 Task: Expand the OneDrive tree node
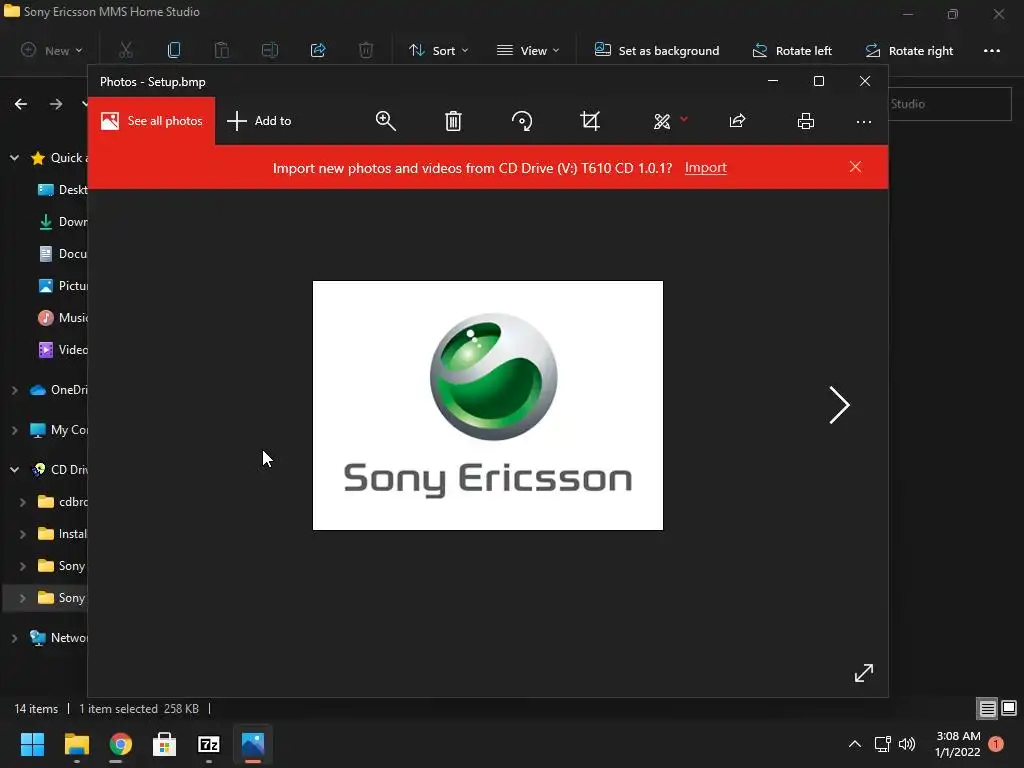click(14, 390)
